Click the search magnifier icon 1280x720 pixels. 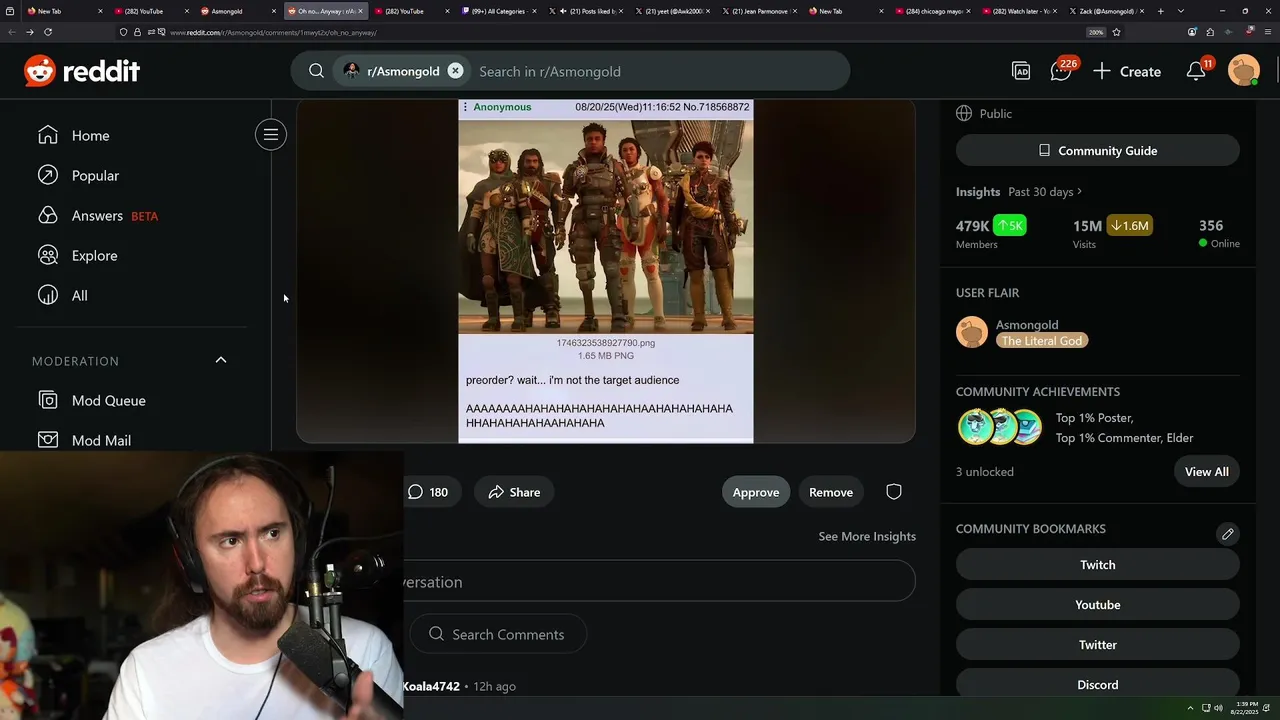click(x=316, y=71)
